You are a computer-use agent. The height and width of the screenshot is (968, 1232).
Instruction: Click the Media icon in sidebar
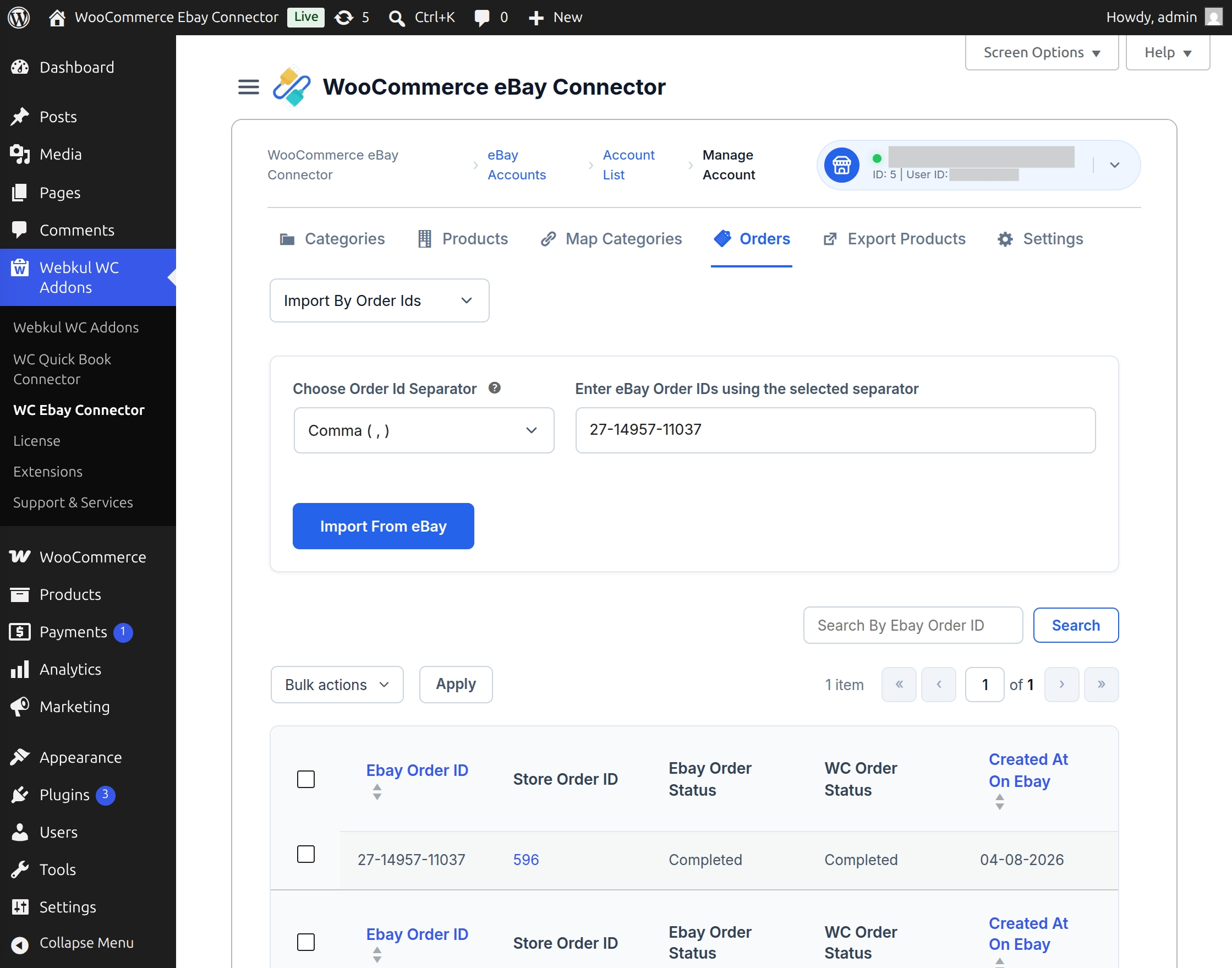click(20, 154)
